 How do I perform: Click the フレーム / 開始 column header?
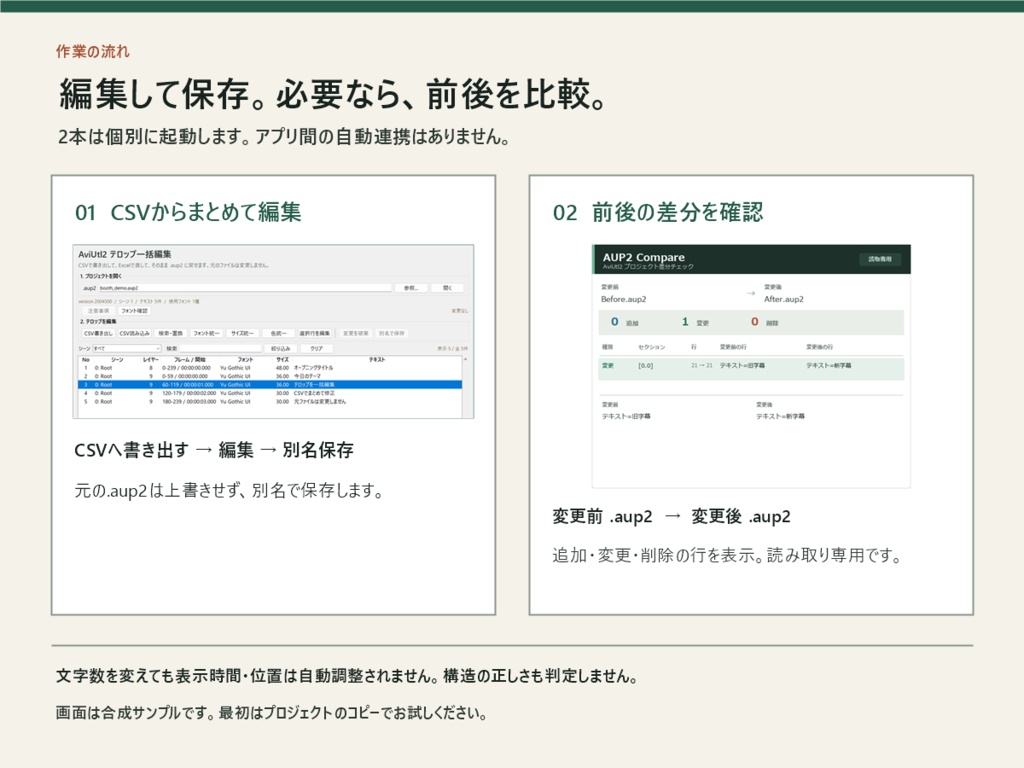coord(190,360)
